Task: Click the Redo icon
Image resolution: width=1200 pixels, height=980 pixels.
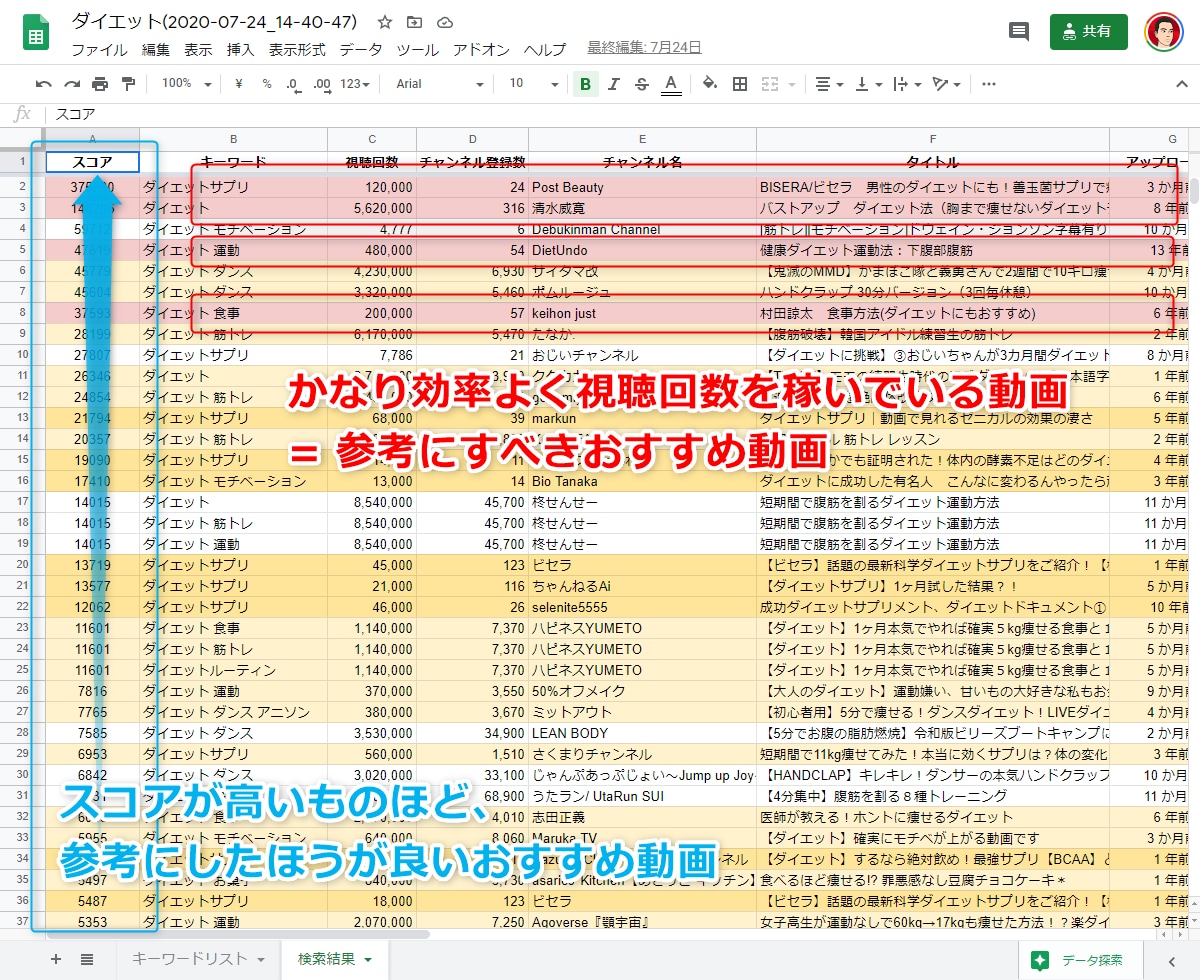Action: click(x=72, y=84)
